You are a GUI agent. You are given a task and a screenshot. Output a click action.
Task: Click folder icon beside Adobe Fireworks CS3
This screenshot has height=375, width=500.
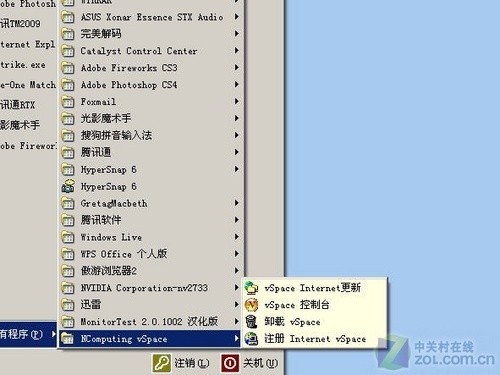pyautogui.click(x=68, y=68)
